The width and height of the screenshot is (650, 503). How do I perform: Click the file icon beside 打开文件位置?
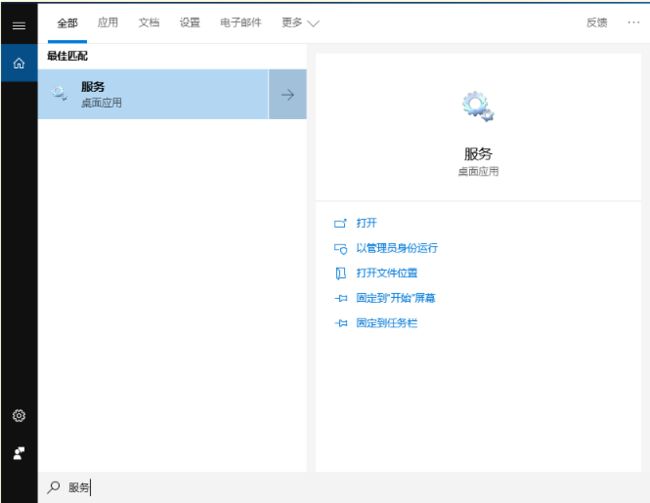click(340, 273)
